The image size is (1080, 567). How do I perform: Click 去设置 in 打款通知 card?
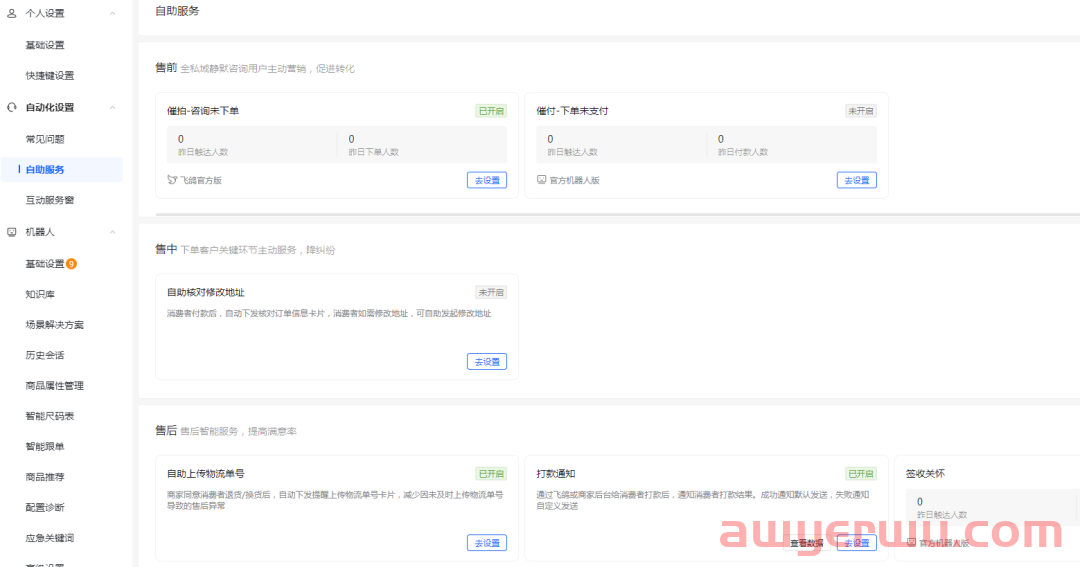coord(857,543)
